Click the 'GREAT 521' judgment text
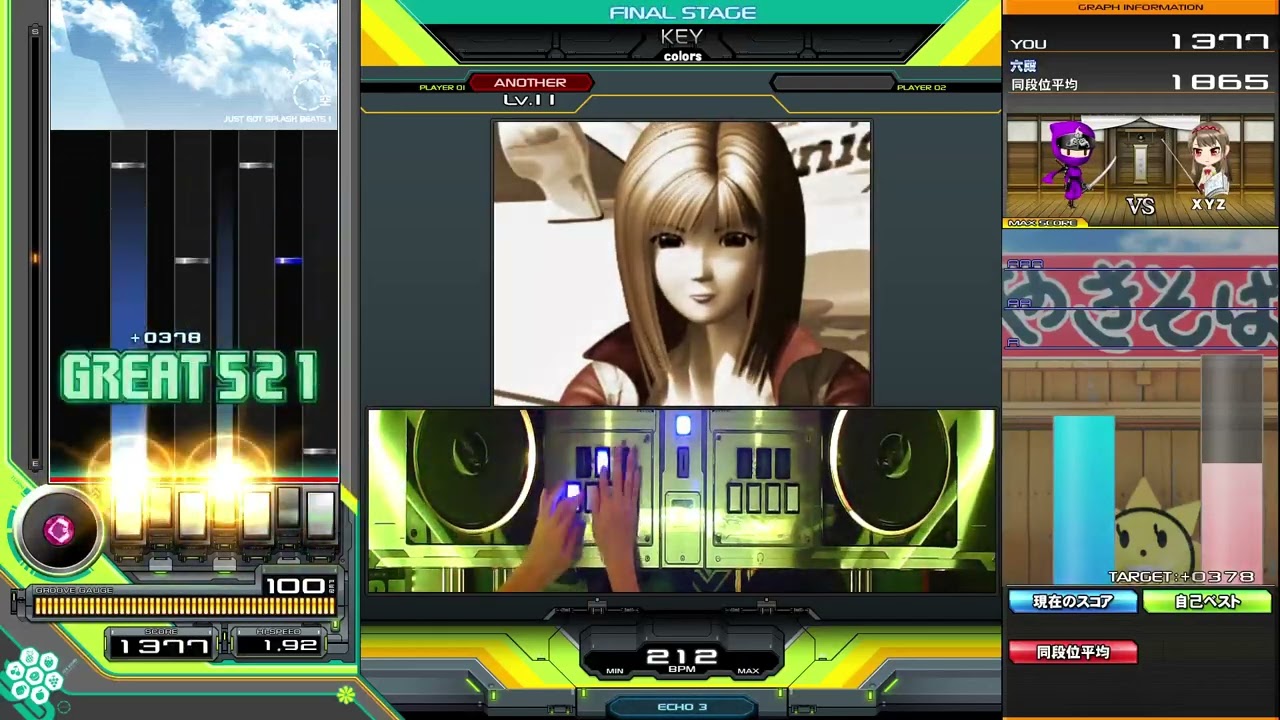 tap(189, 377)
